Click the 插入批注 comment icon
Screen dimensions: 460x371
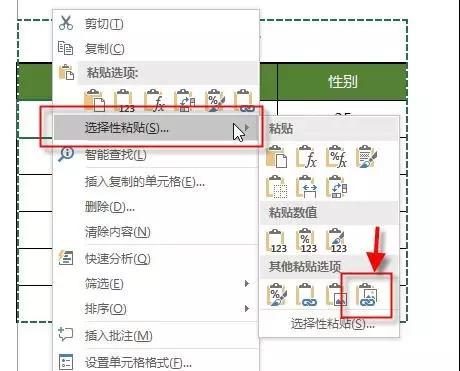pos(65,334)
